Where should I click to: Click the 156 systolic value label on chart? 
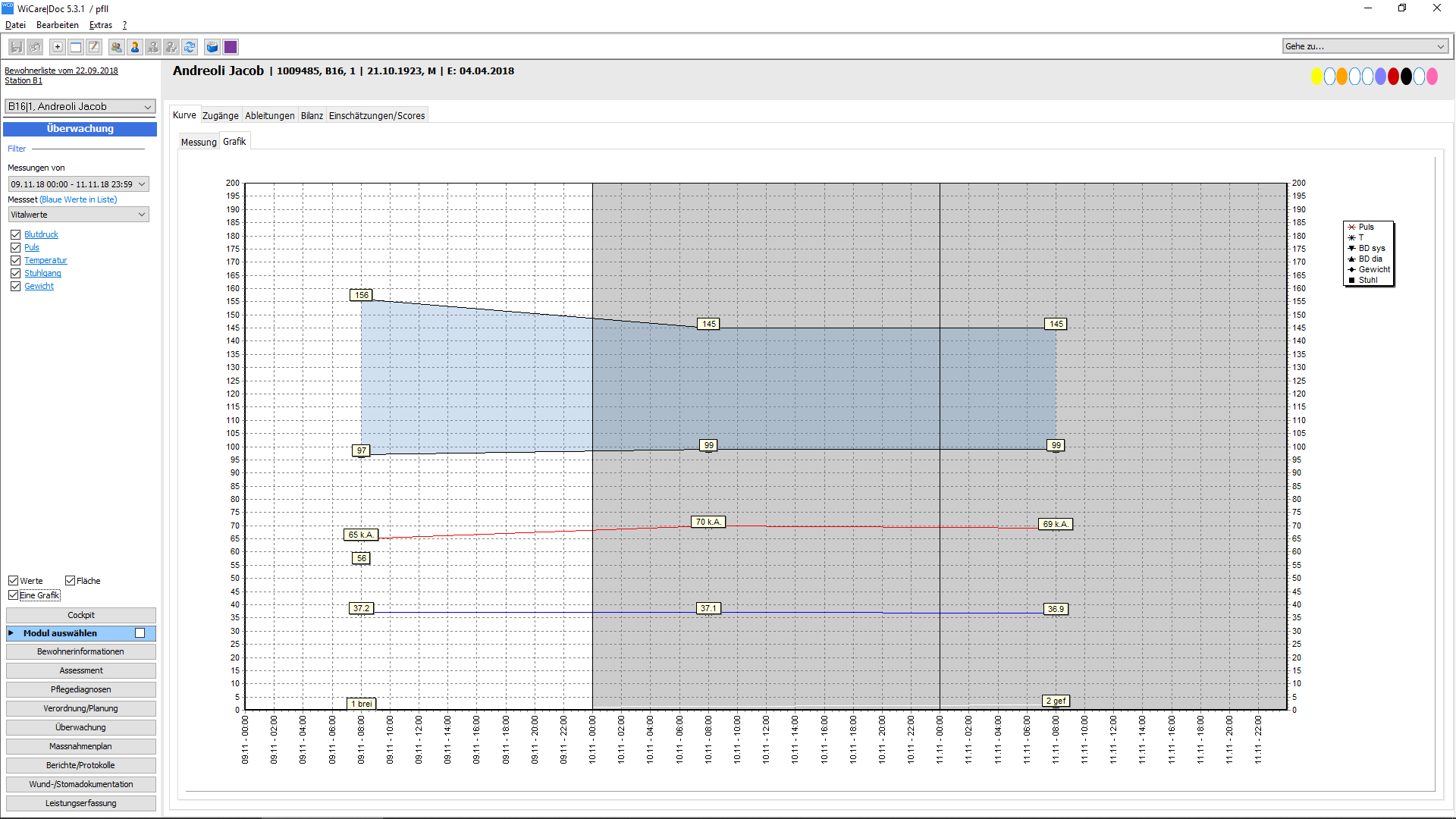pos(362,295)
